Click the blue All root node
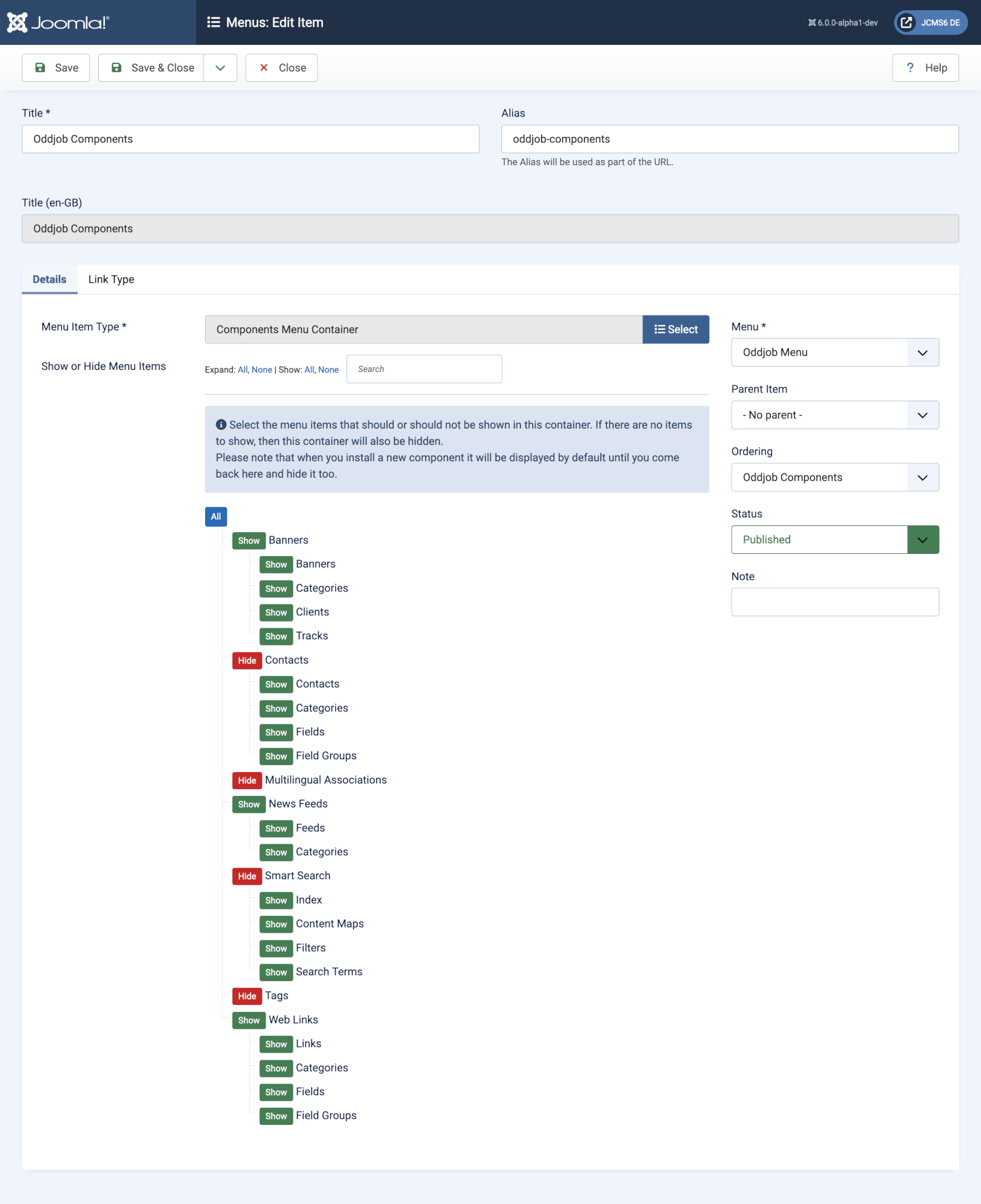 (216, 516)
